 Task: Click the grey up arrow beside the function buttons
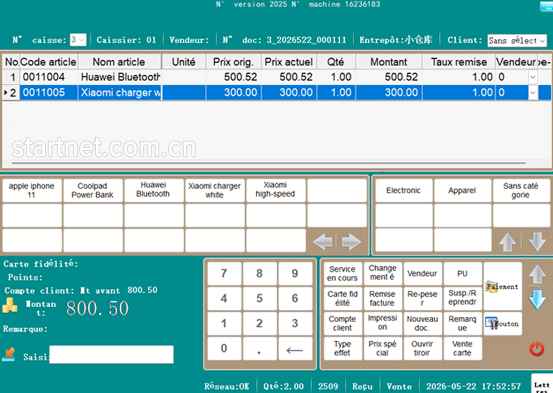click(x=537, y=274)
